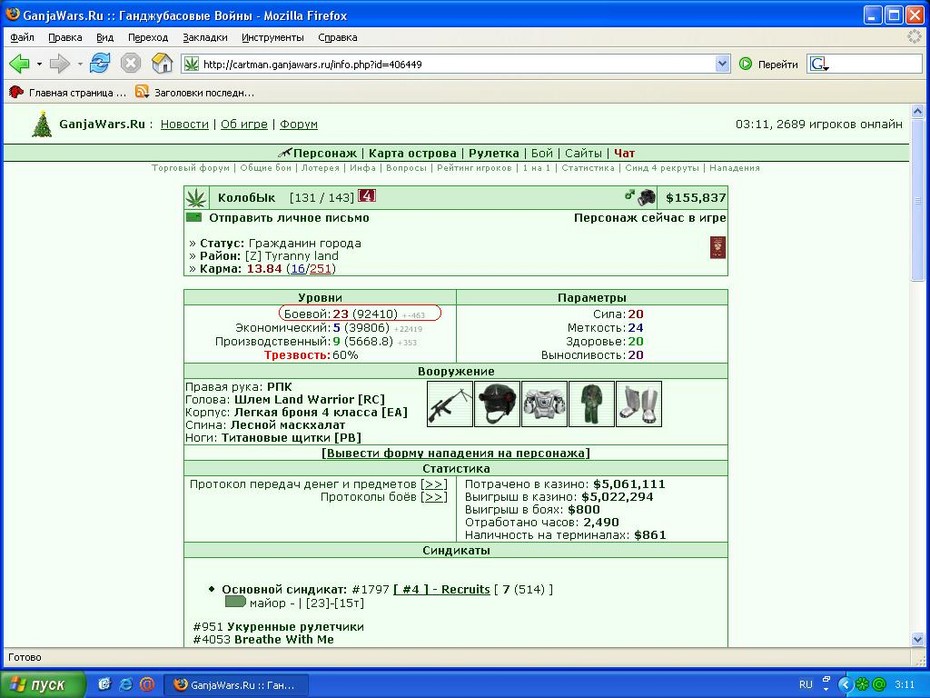This screenshot has width=930, height=698.
Task: Click the forest camouflage suit icon
Action: coord(591,404)
